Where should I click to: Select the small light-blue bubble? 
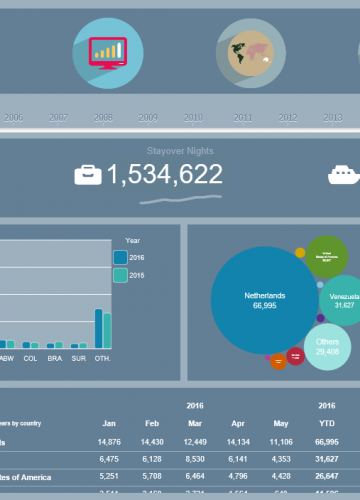point(320,285)
